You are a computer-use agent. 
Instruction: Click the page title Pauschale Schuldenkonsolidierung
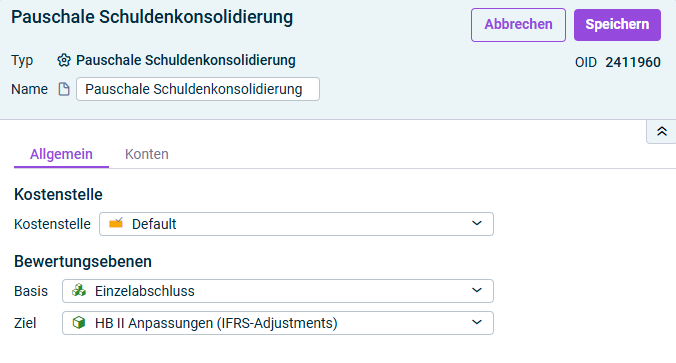tap(152, 18)
